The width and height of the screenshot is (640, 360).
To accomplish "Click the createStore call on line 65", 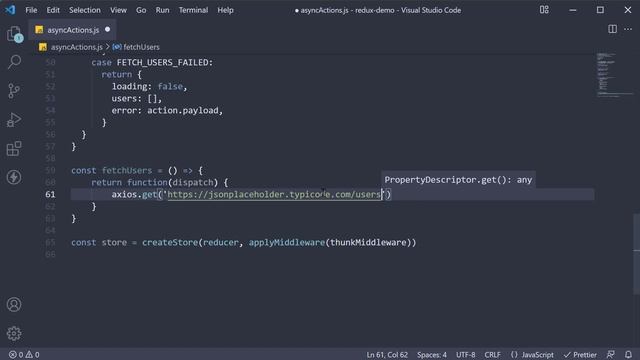I will tap(170, 242).
